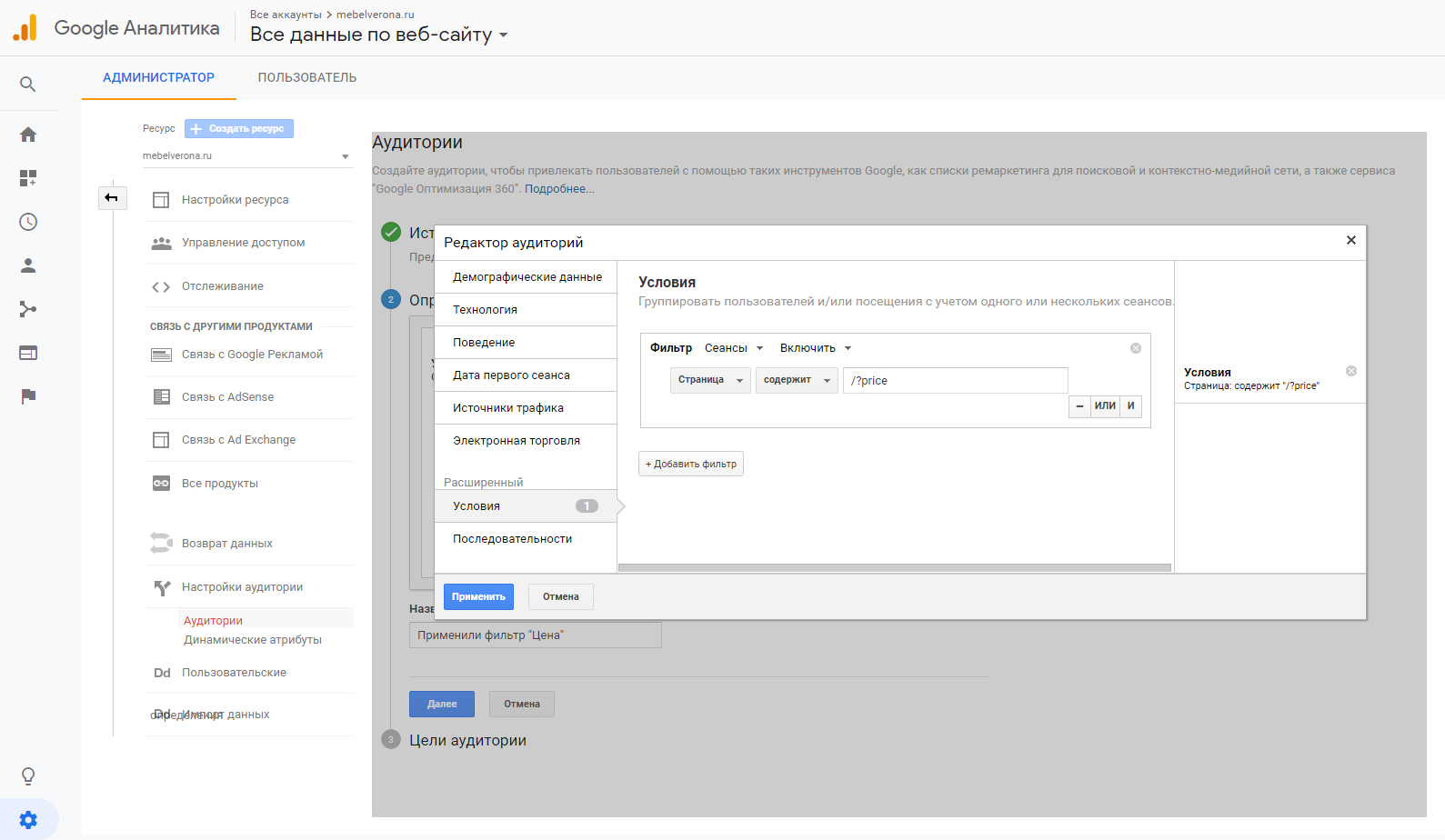Open the Conversions flag icon in sidebar
The image size is (1445, 840).
pos(28,396)
